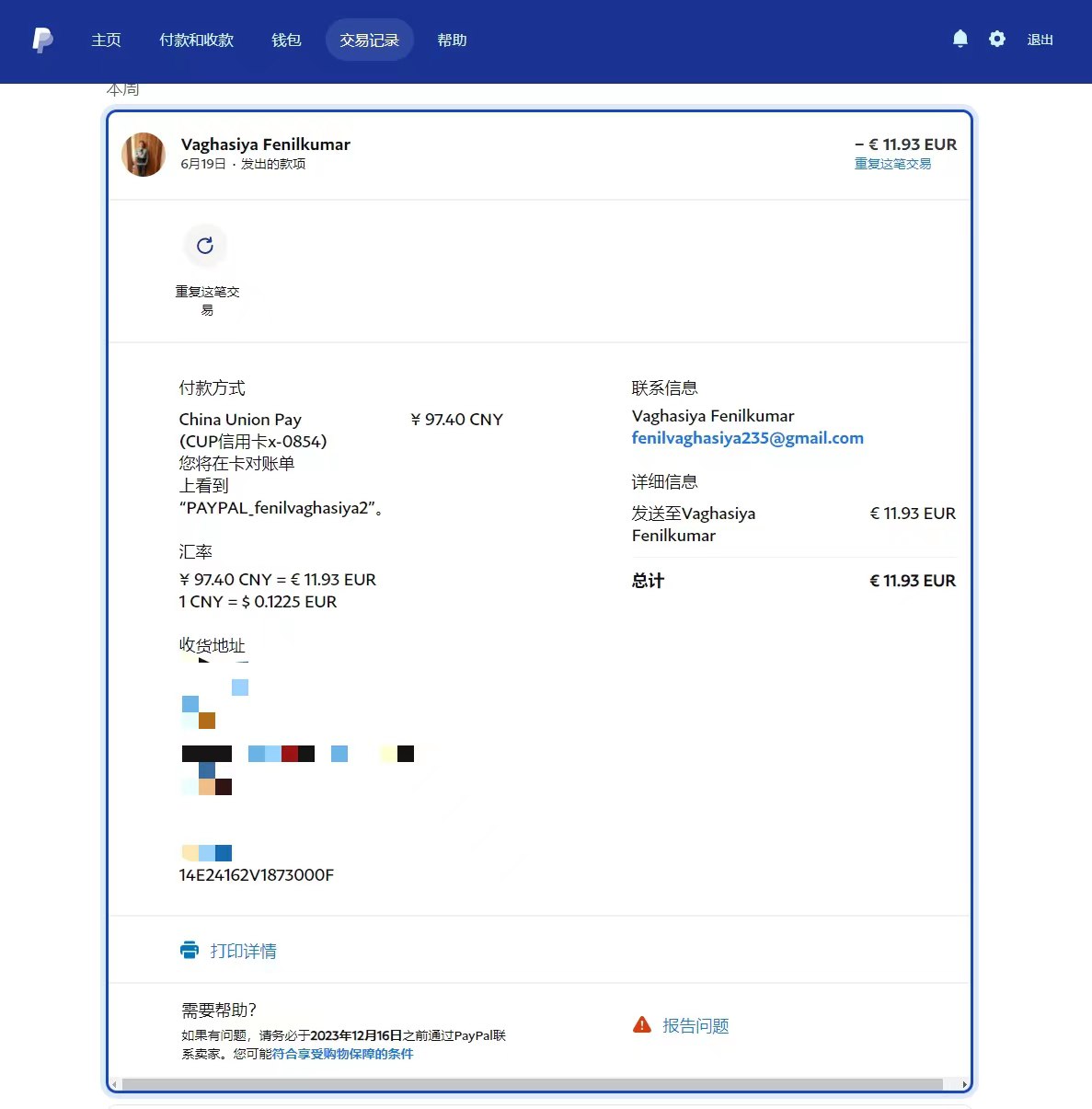Click the 发送至Vaghasiya Fenilkumar detail line
Image resolution: width=1092 pixels, height=1109 pixels.
(x=694, y=525)
